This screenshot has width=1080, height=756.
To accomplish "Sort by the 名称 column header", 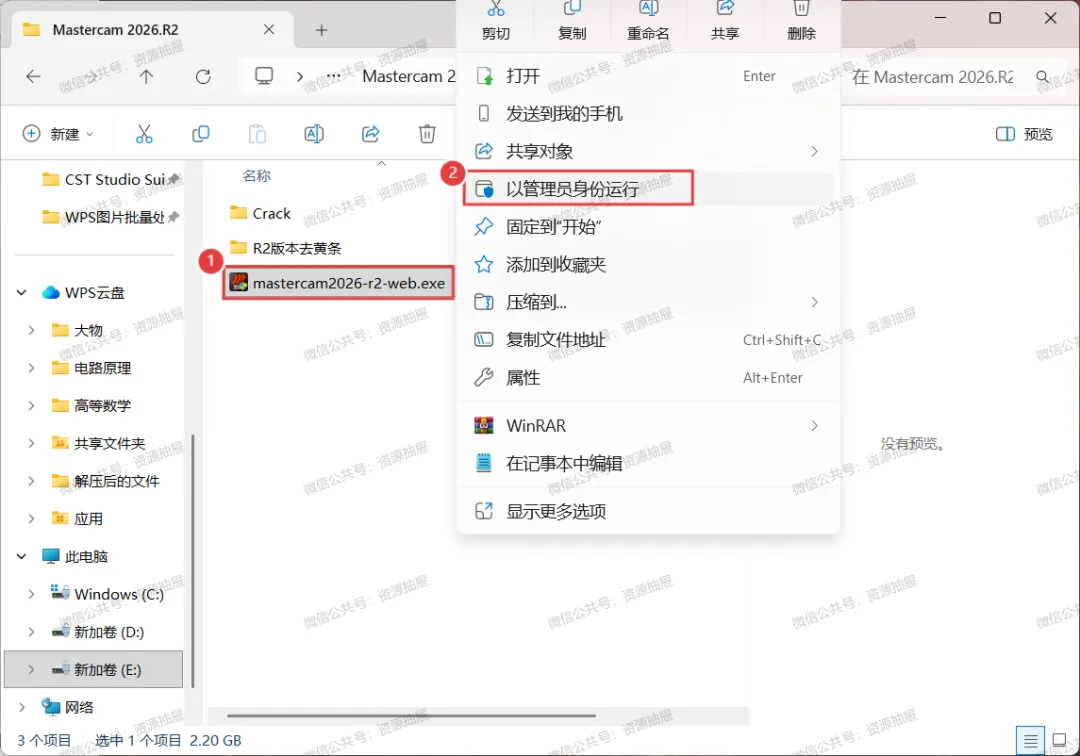I will coord(256,176).
